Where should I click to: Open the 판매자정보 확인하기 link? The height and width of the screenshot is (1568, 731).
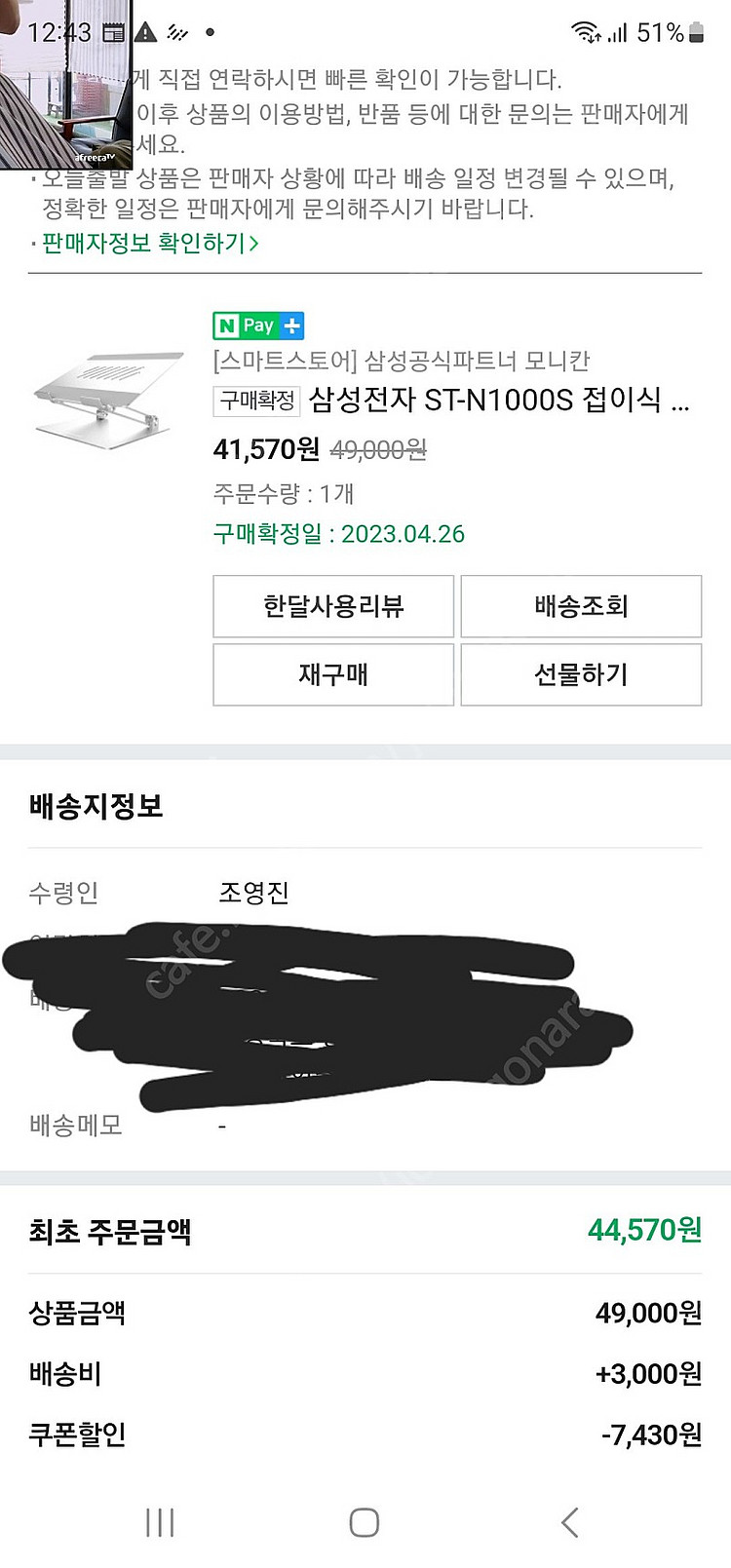[x=150, y=243]
